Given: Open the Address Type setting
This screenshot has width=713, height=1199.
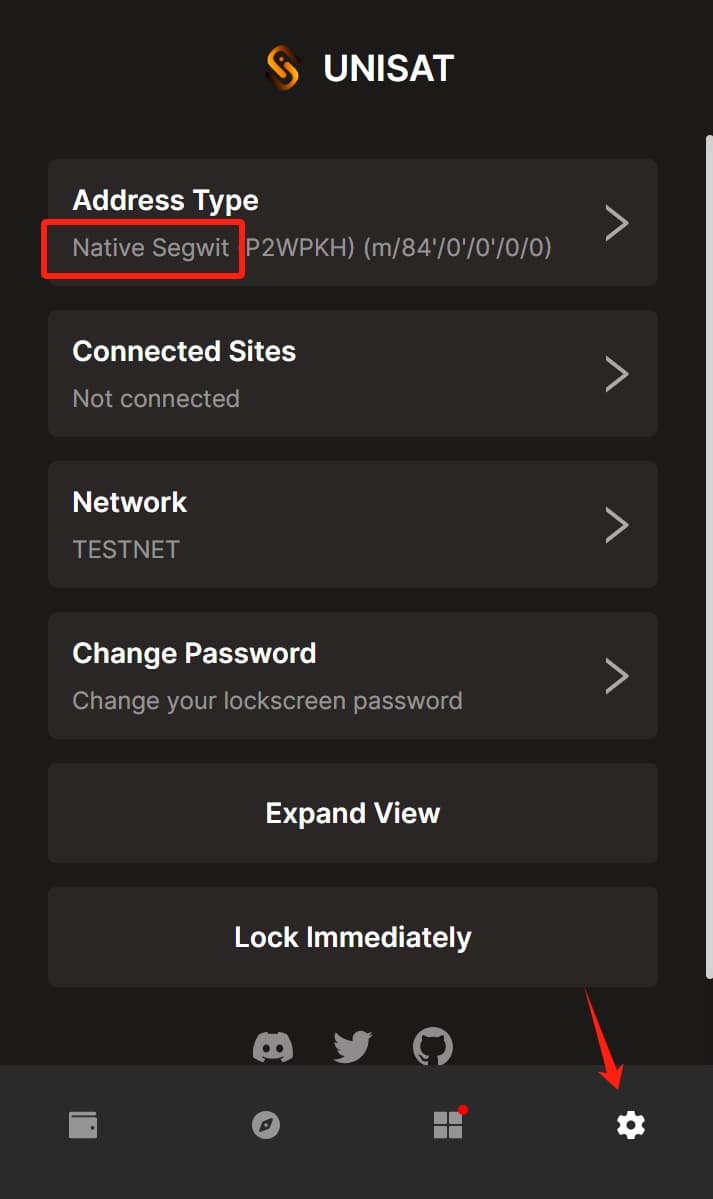Looking at the screenshot, I should (353, 223).
